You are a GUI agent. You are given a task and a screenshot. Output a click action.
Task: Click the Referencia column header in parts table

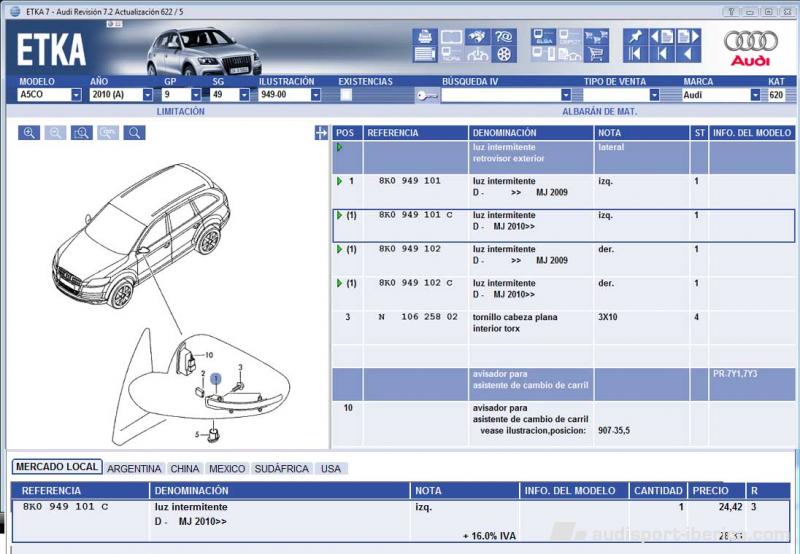pyautogui.click(x=415, y=133)
